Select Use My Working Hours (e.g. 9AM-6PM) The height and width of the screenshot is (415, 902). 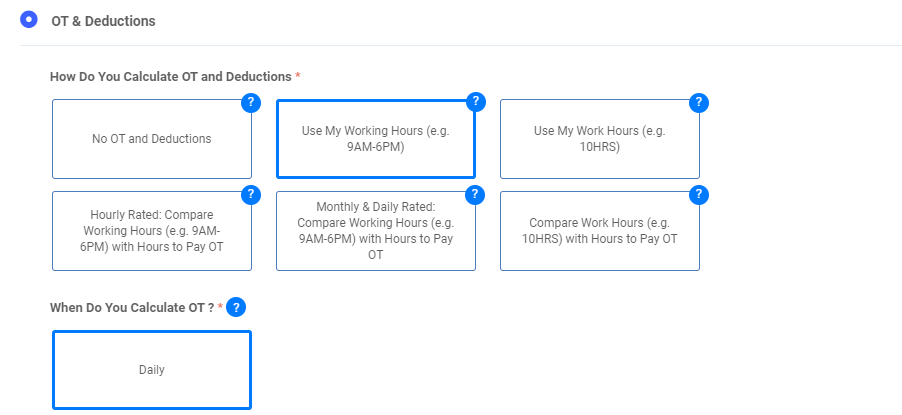[375, 139]
